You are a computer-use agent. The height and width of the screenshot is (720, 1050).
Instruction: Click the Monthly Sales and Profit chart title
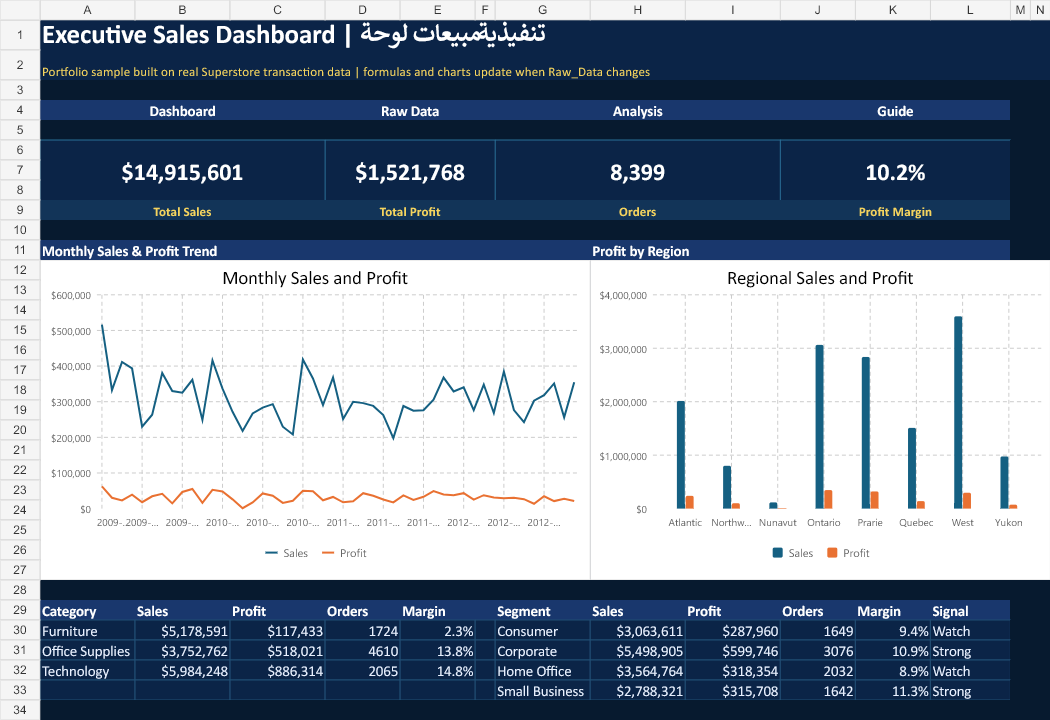315,278
